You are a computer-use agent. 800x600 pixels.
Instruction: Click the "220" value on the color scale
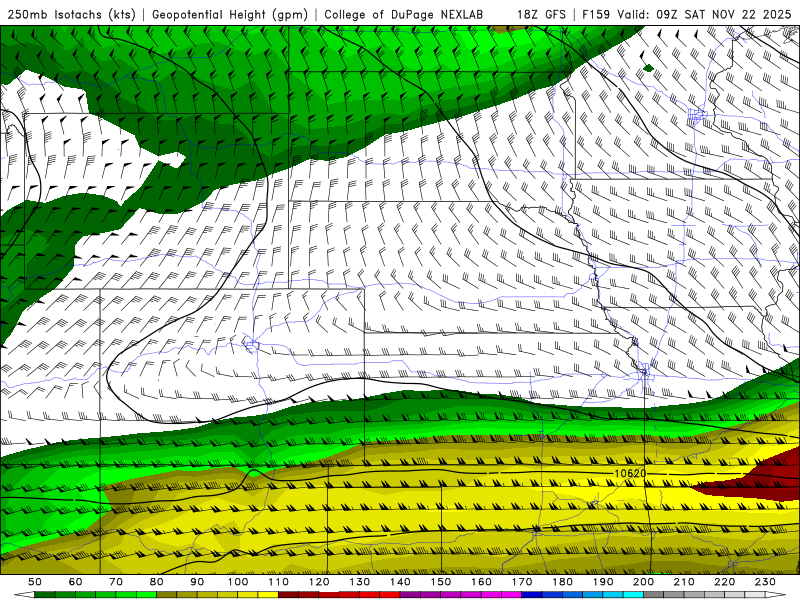pos(724,582)
